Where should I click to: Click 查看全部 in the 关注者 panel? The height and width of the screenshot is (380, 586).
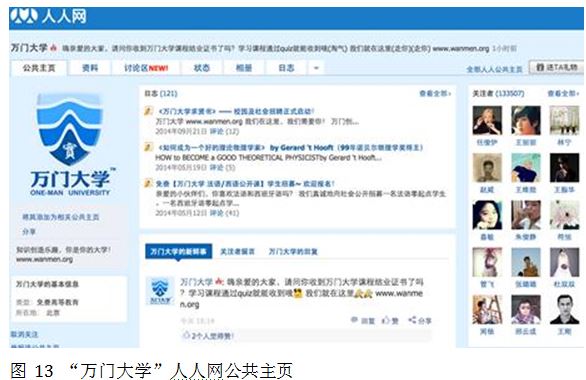pyautogui.click(x=563, y=93)
